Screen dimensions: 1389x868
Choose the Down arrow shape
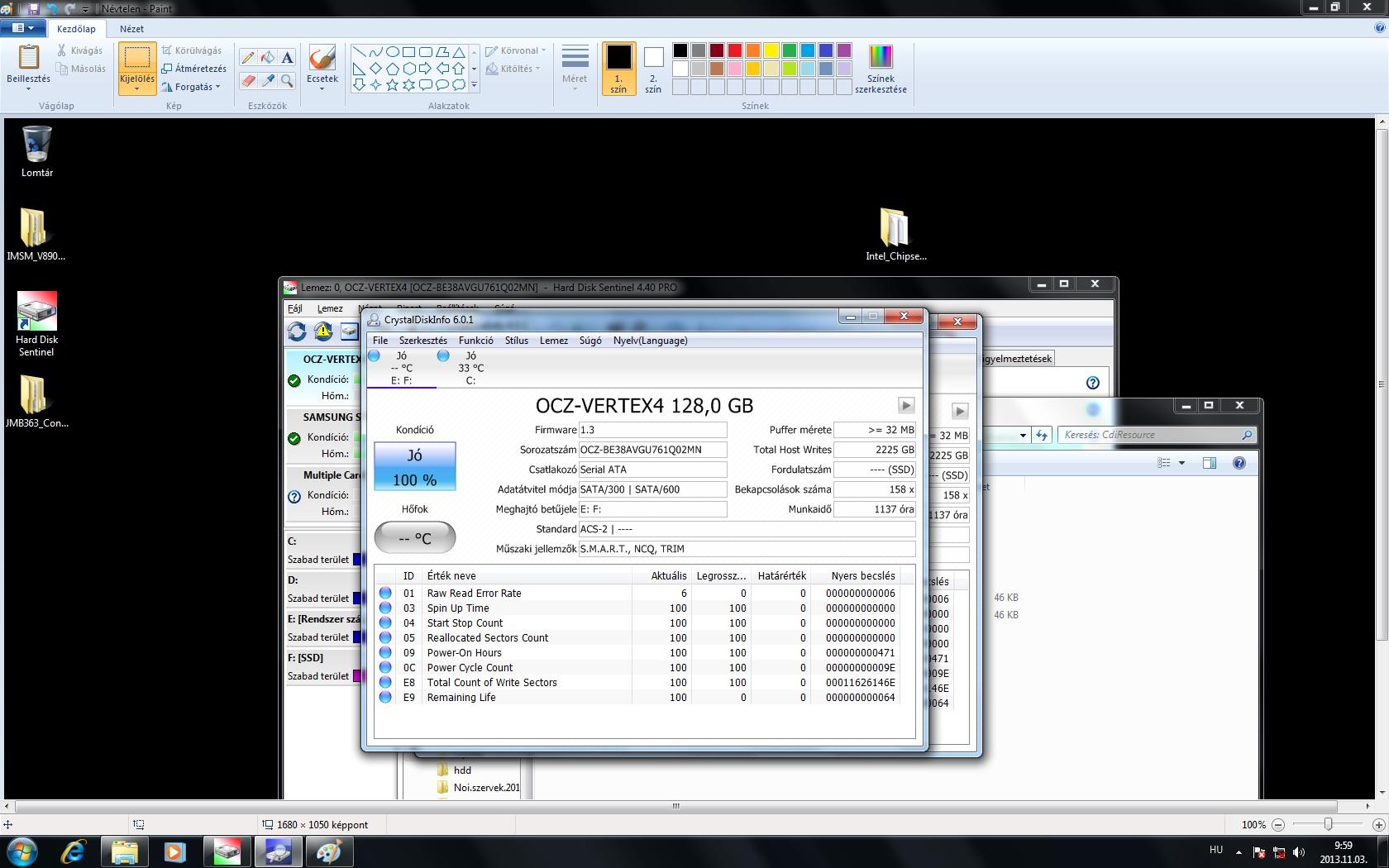click(x=360, y=84)
